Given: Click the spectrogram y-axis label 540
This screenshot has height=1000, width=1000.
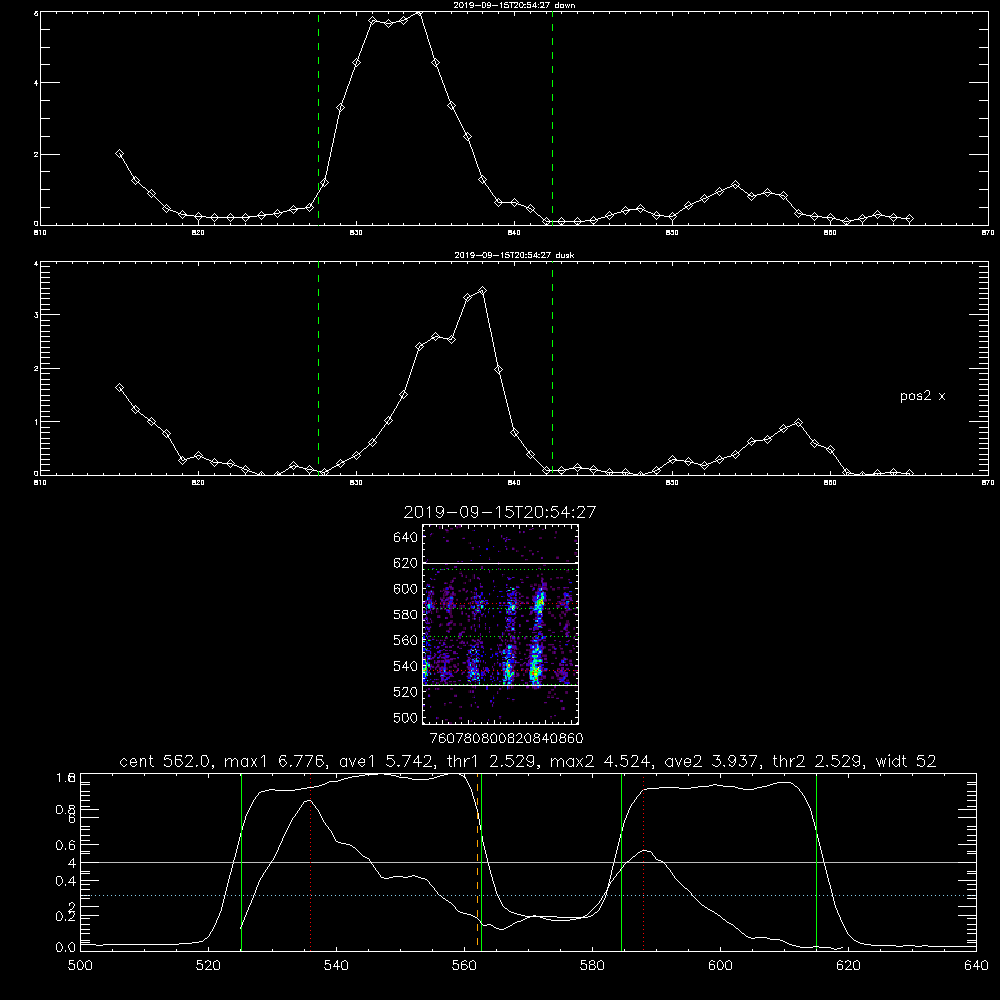Looking at the screenshot, I should click(x=405, y=666).
